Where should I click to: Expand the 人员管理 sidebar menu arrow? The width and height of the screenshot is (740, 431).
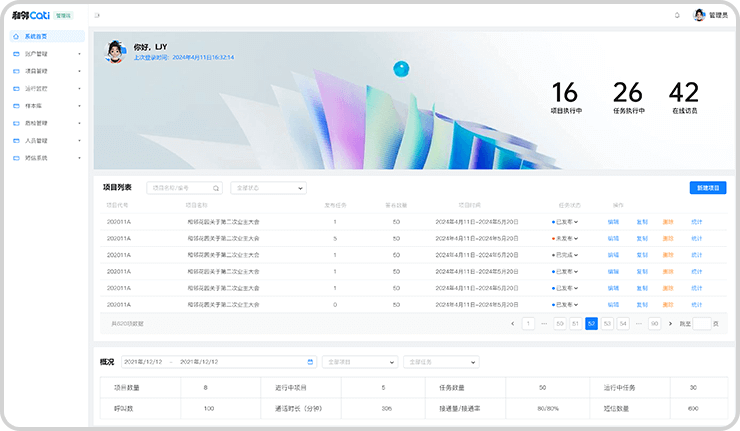click(79, 140)
